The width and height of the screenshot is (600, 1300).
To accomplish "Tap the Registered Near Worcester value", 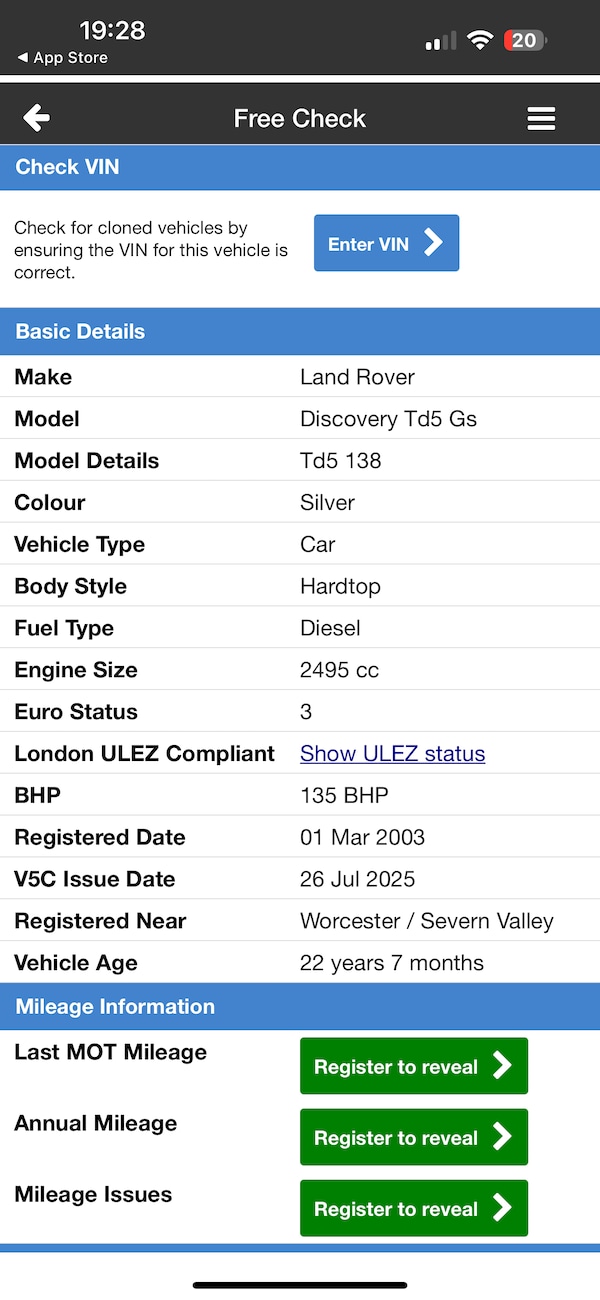I will pos(426,921).
